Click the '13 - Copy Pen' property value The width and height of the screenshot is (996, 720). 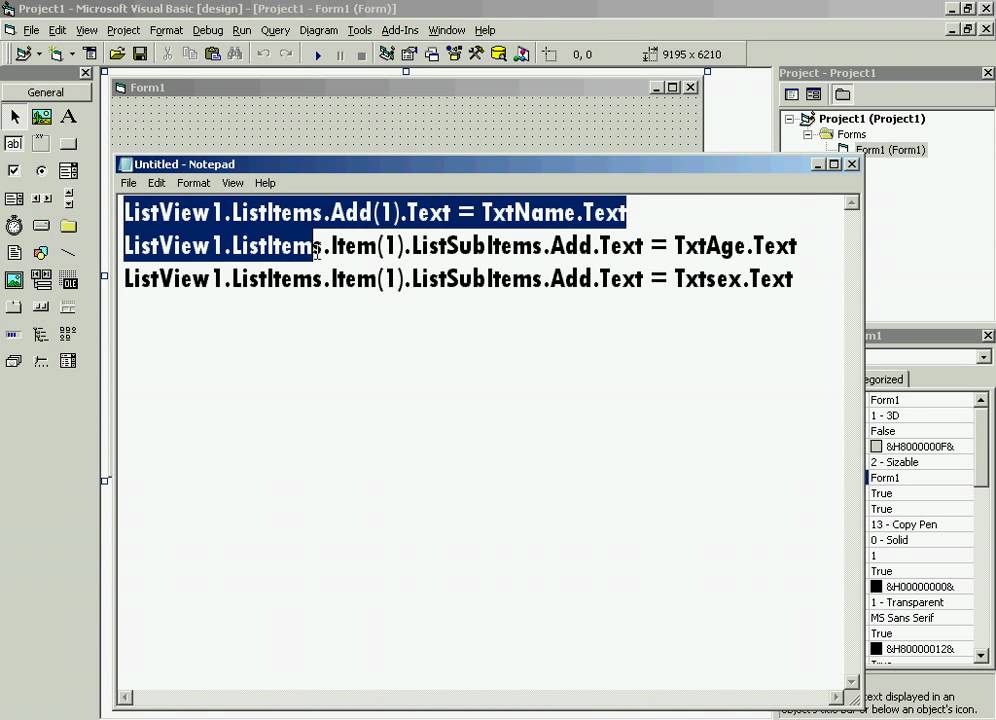click(920, 524)
